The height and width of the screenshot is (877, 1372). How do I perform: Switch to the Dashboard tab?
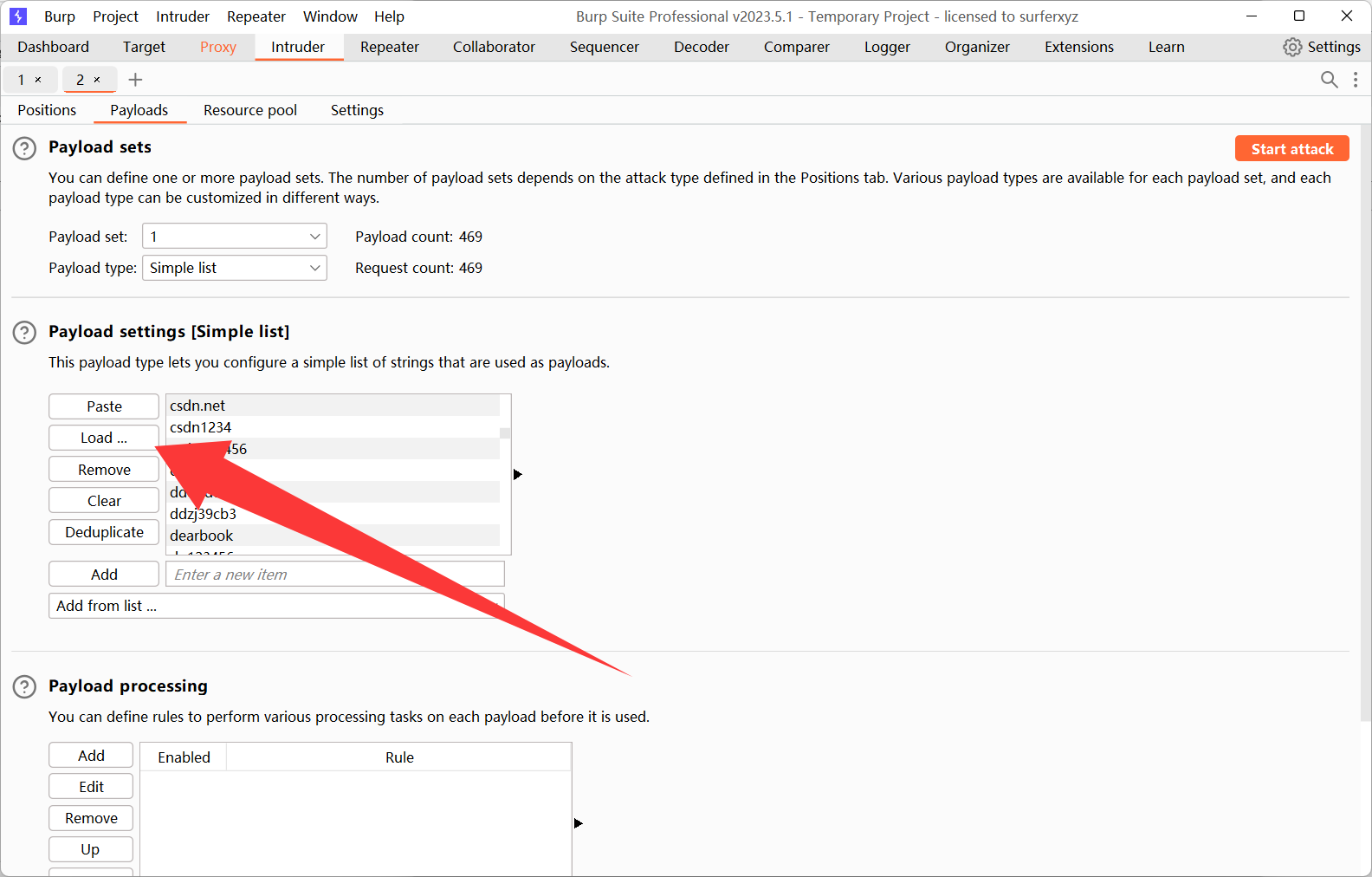click(x=53, y=47)
